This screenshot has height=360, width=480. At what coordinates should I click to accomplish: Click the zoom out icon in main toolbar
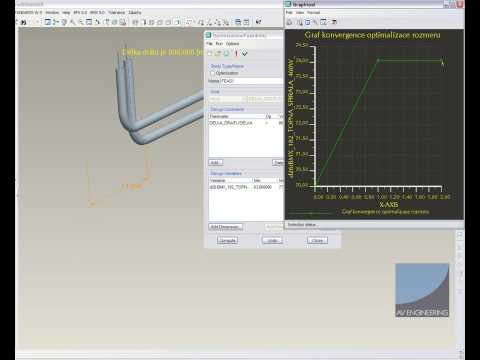pos(81,22)
